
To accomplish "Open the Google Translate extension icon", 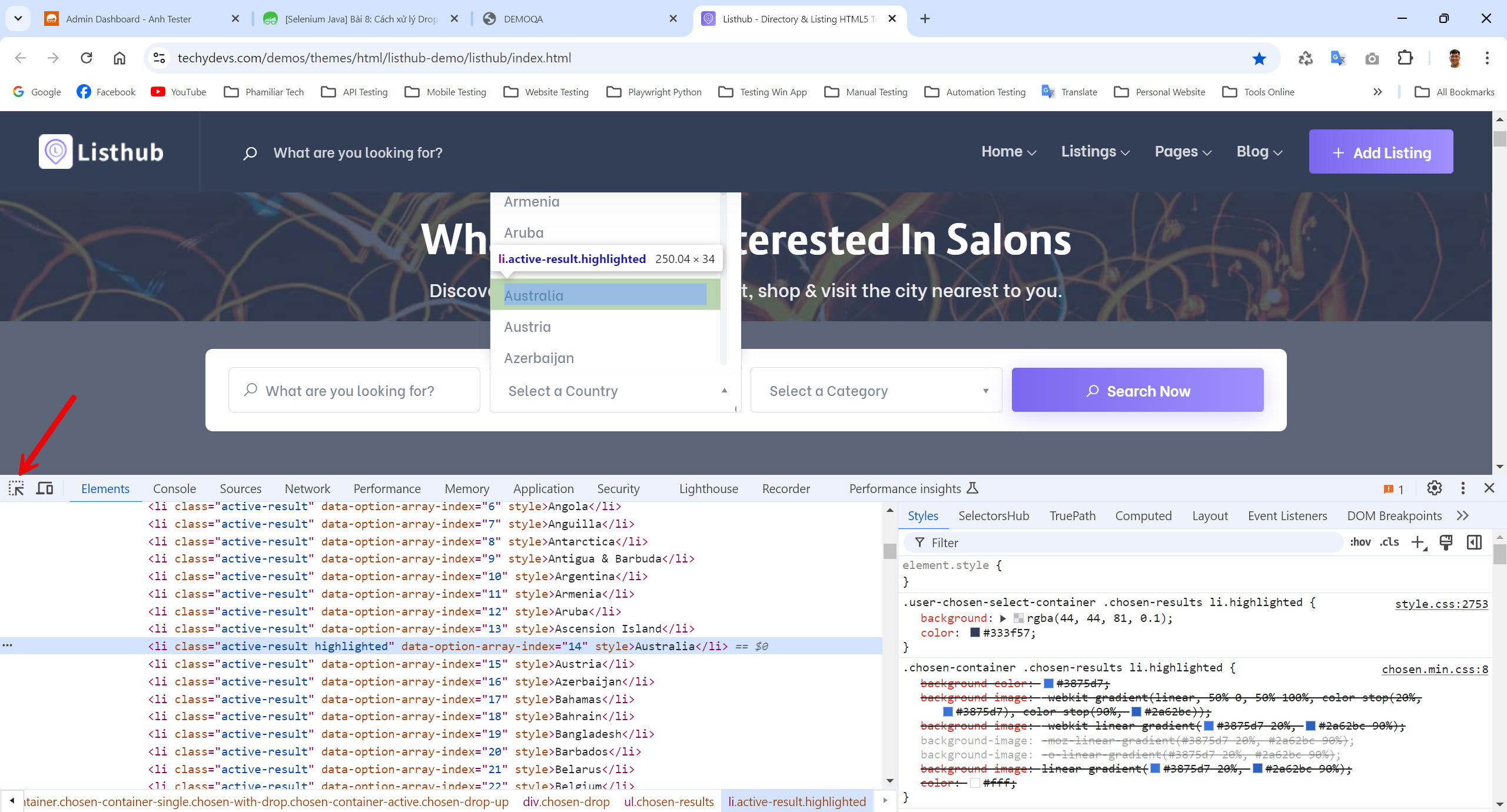I will [x=1338, y=58].
